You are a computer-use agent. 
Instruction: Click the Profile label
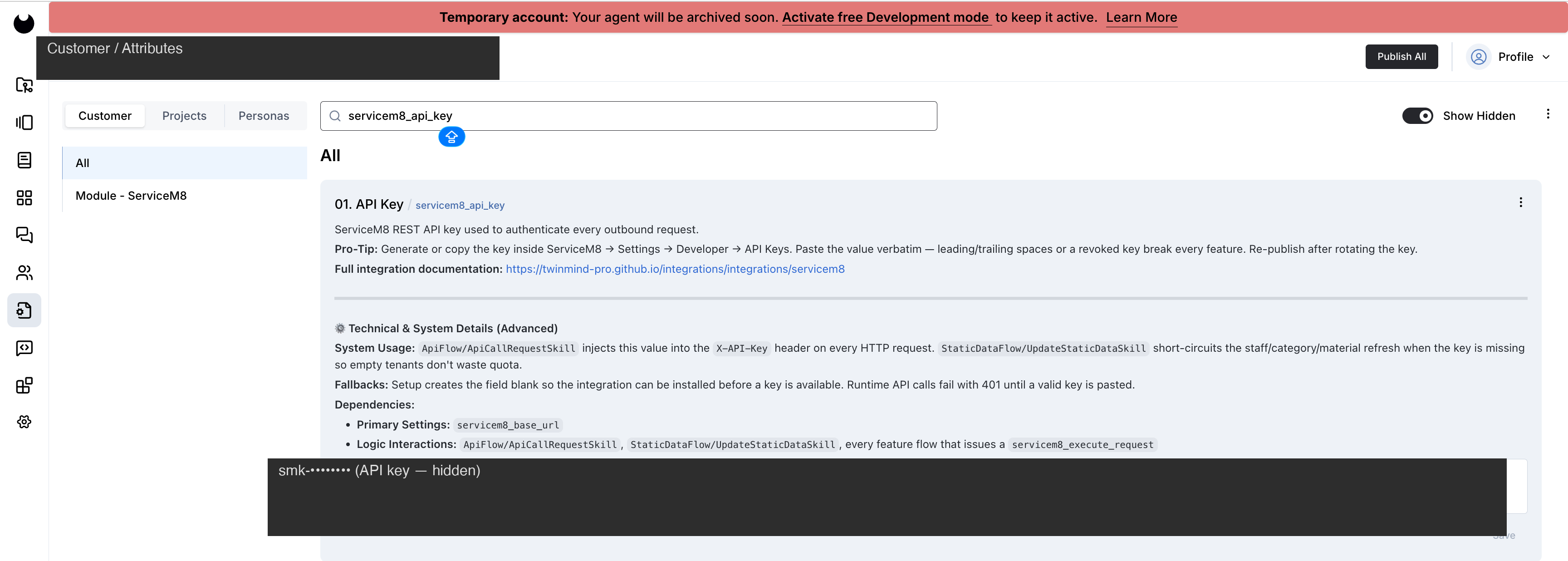(1516, 57)
